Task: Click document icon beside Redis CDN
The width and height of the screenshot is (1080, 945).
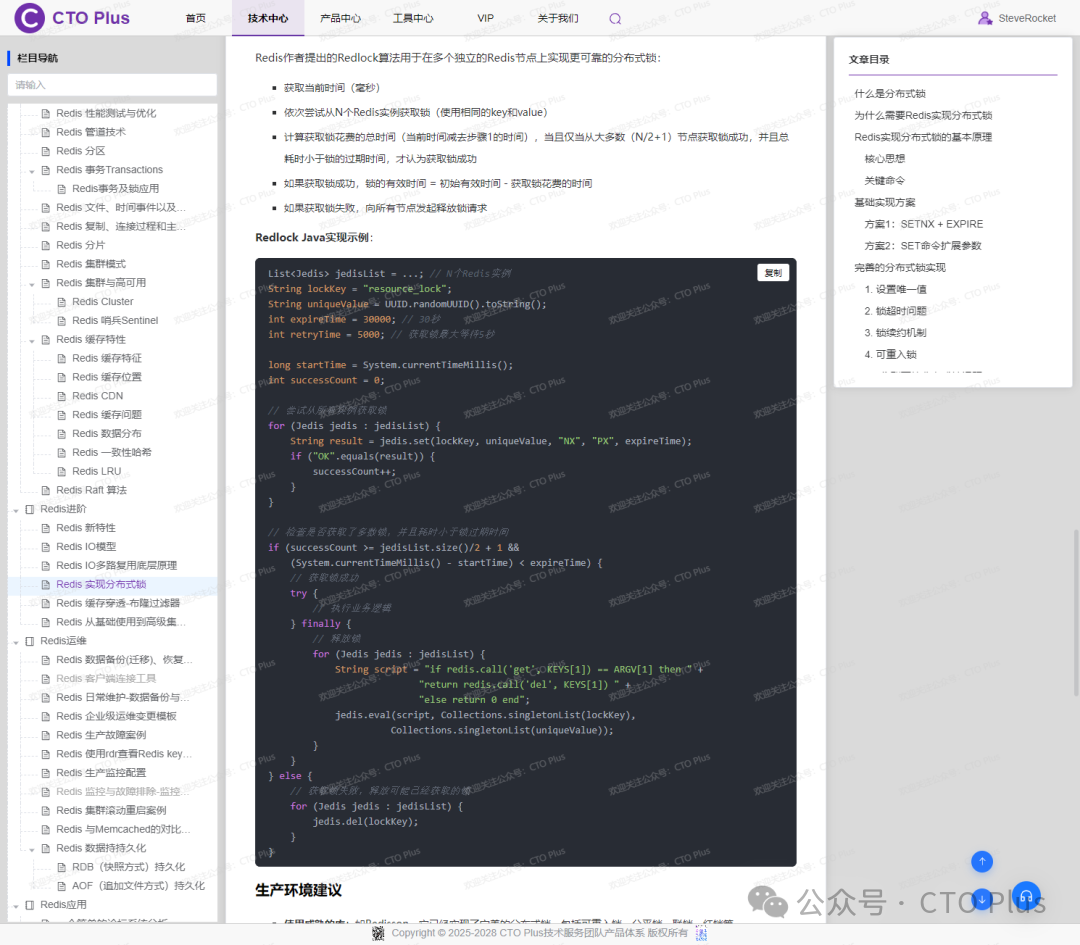Action: click(62, 396)
